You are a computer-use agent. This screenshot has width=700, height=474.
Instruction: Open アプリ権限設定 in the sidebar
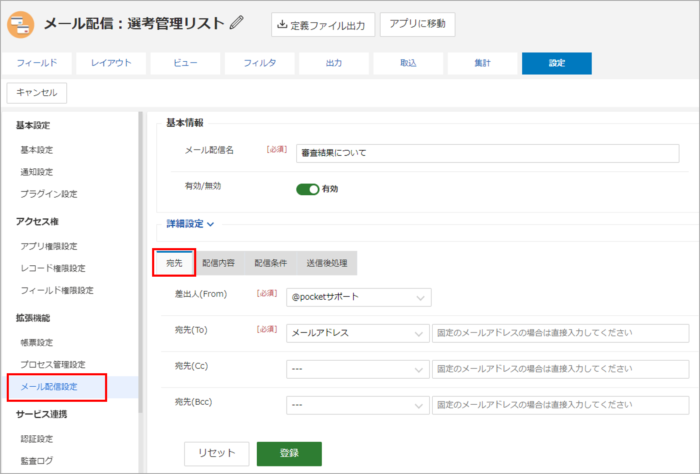point(49,246)
